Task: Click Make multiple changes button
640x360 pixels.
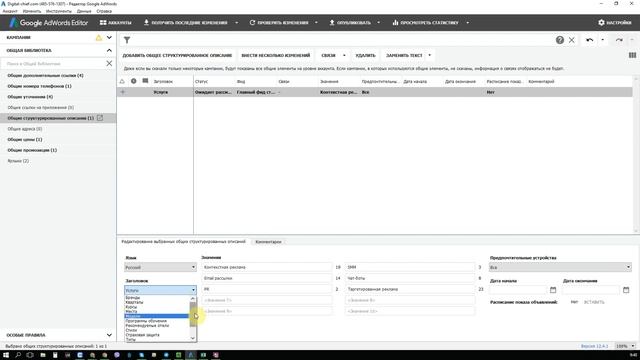Action: pos(276,55)
